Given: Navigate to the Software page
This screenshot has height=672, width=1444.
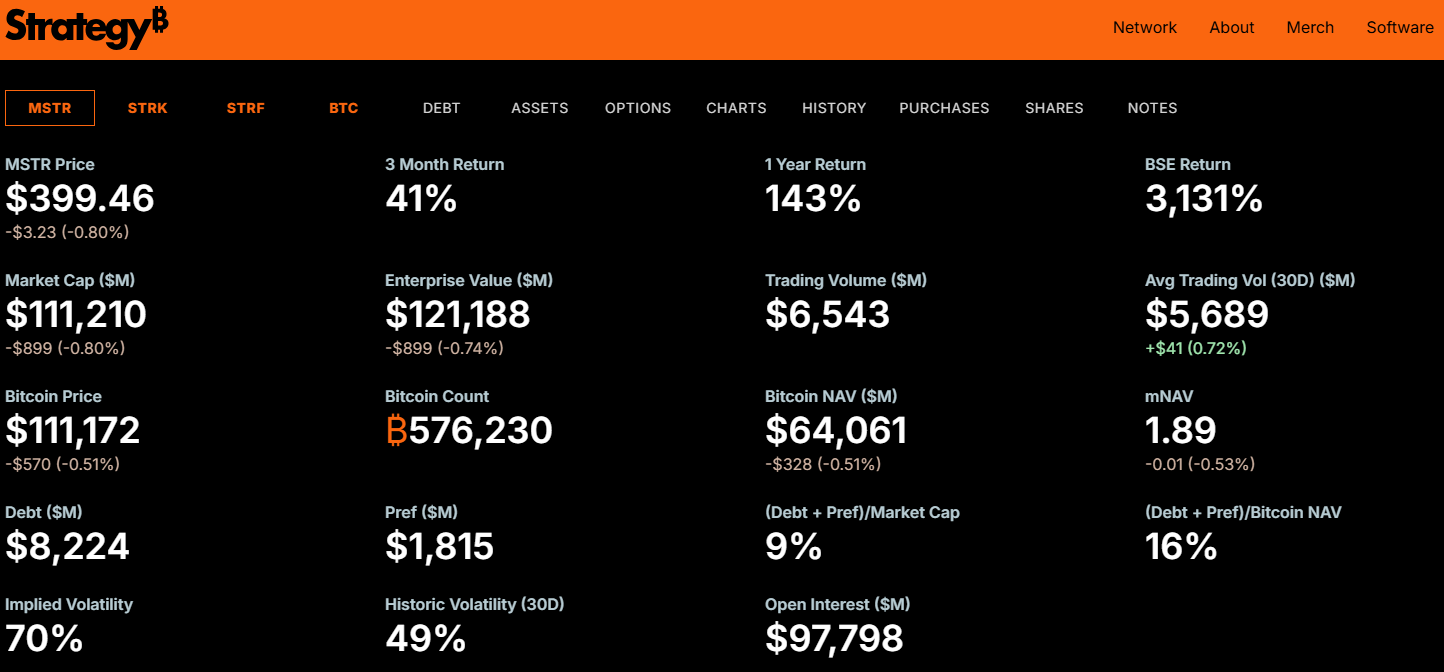Looking at the screenshot, I should (x=1399, y=28).
